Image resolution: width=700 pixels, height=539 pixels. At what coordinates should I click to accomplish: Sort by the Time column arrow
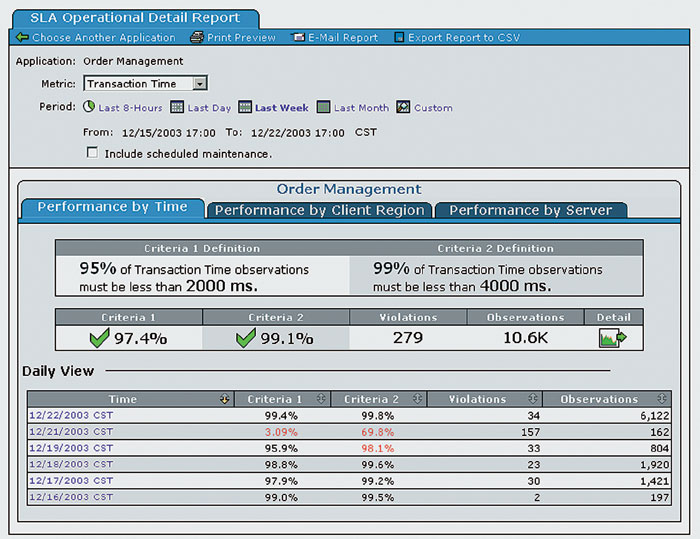(x=224, y=399)
